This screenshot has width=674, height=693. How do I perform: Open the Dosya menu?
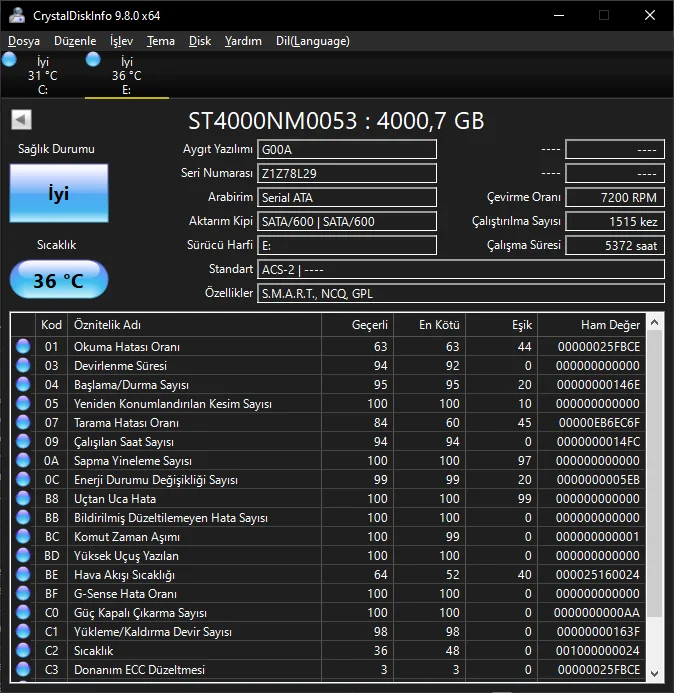click(x=24, y=41)
